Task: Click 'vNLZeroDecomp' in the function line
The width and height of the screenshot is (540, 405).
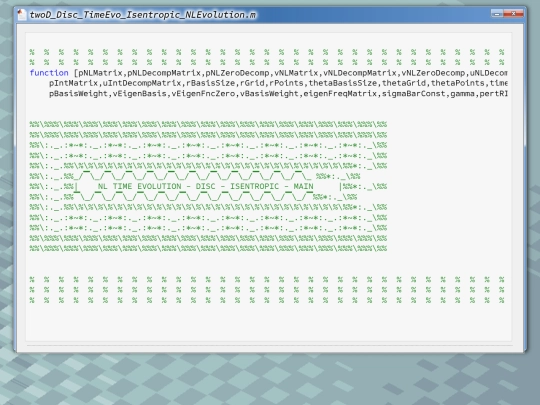Action: point(433,73)
